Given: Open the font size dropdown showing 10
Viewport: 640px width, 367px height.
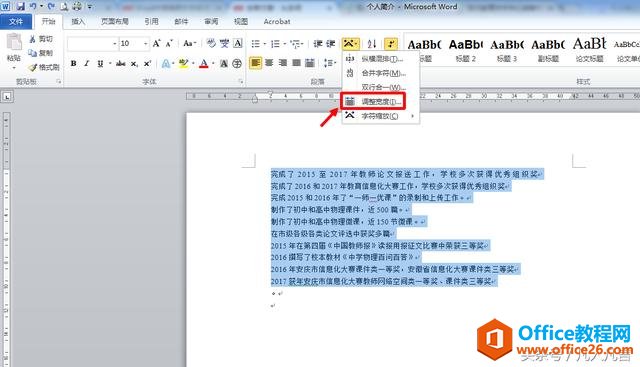Looking at the screenshot, I should pos(146,43).
